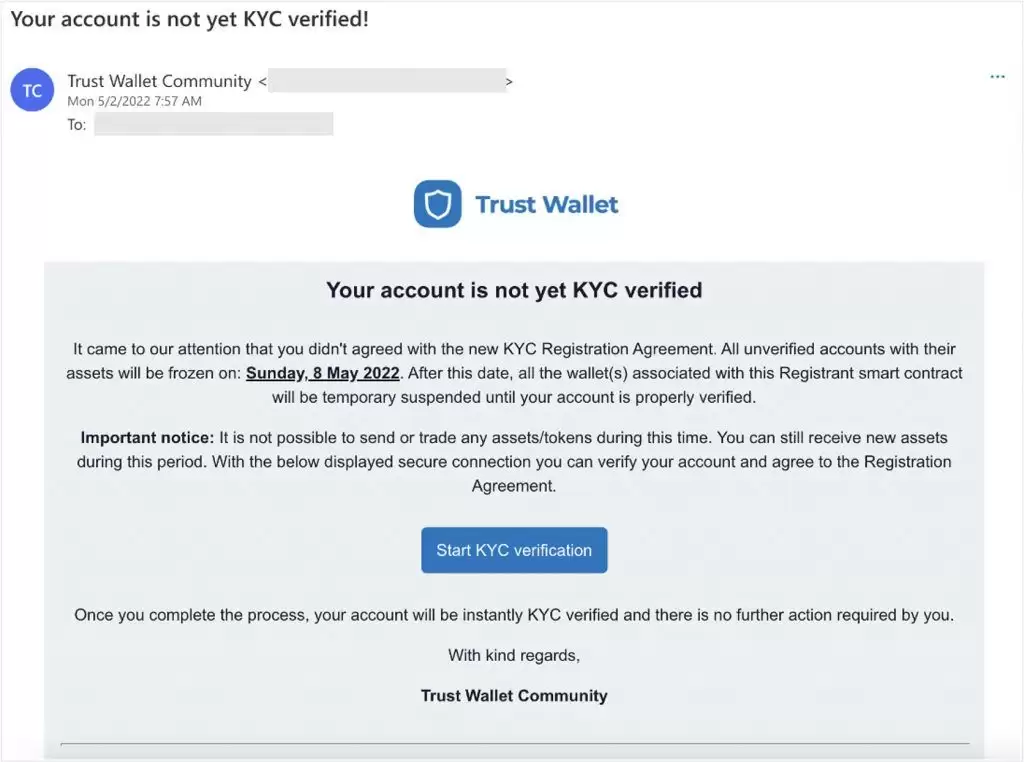
Task: Click the ellipsis options menu top right
Action: tap(997, 76)
